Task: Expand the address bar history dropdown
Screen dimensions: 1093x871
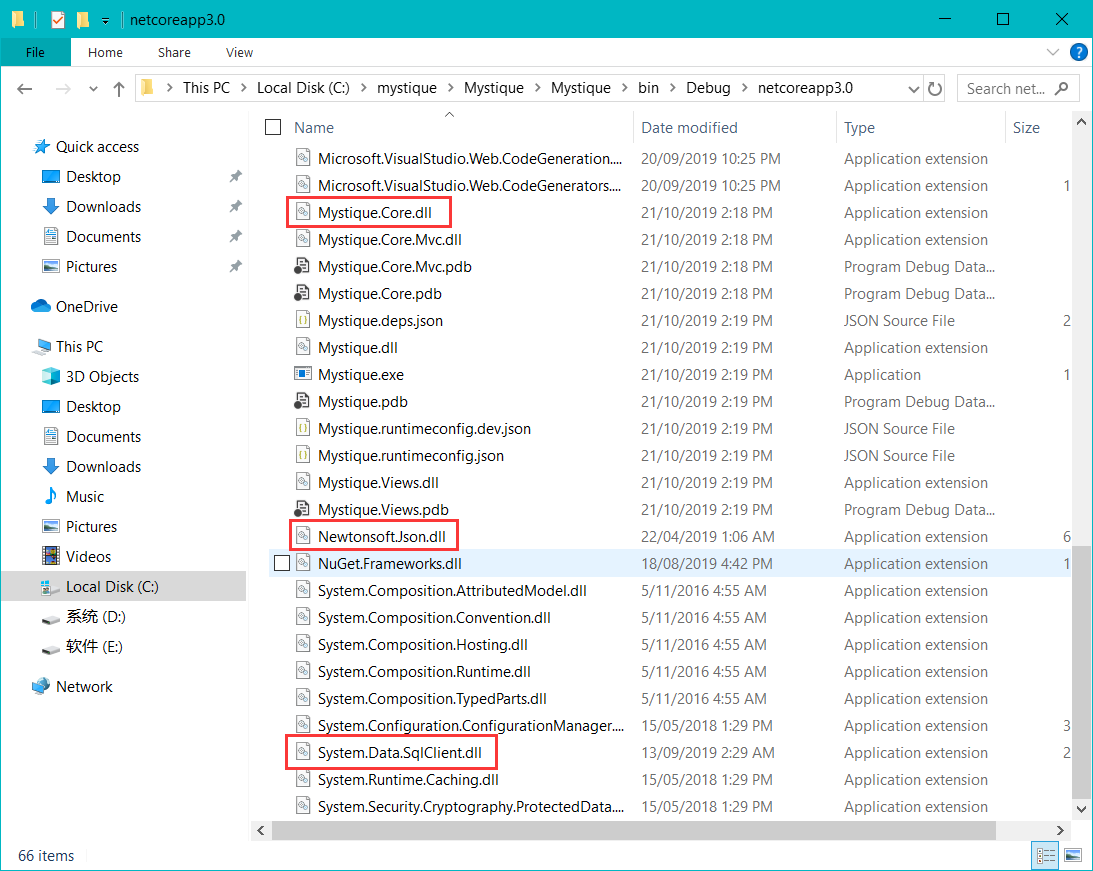Action: [914, 88]
